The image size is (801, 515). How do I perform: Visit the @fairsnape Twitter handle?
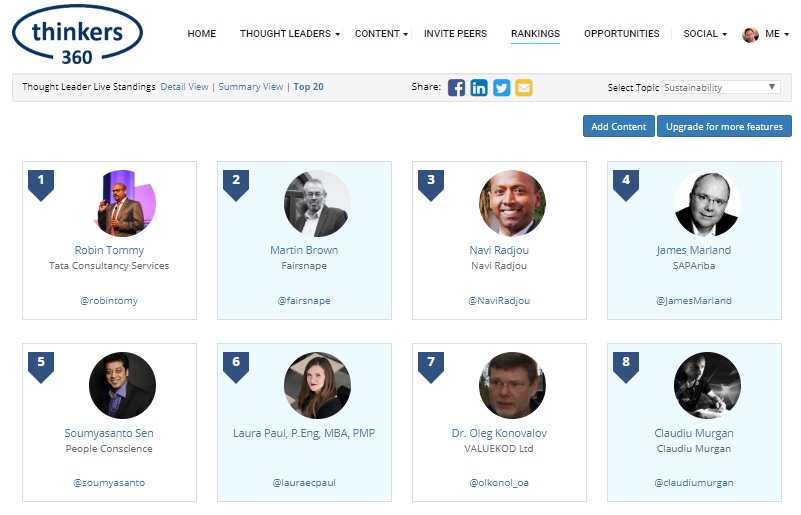[304, 301]
